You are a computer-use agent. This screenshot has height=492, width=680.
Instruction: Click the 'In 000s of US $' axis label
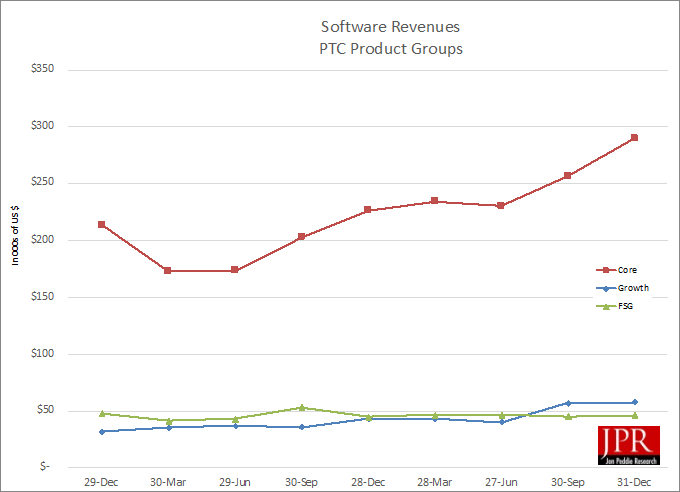pos(15,235)
